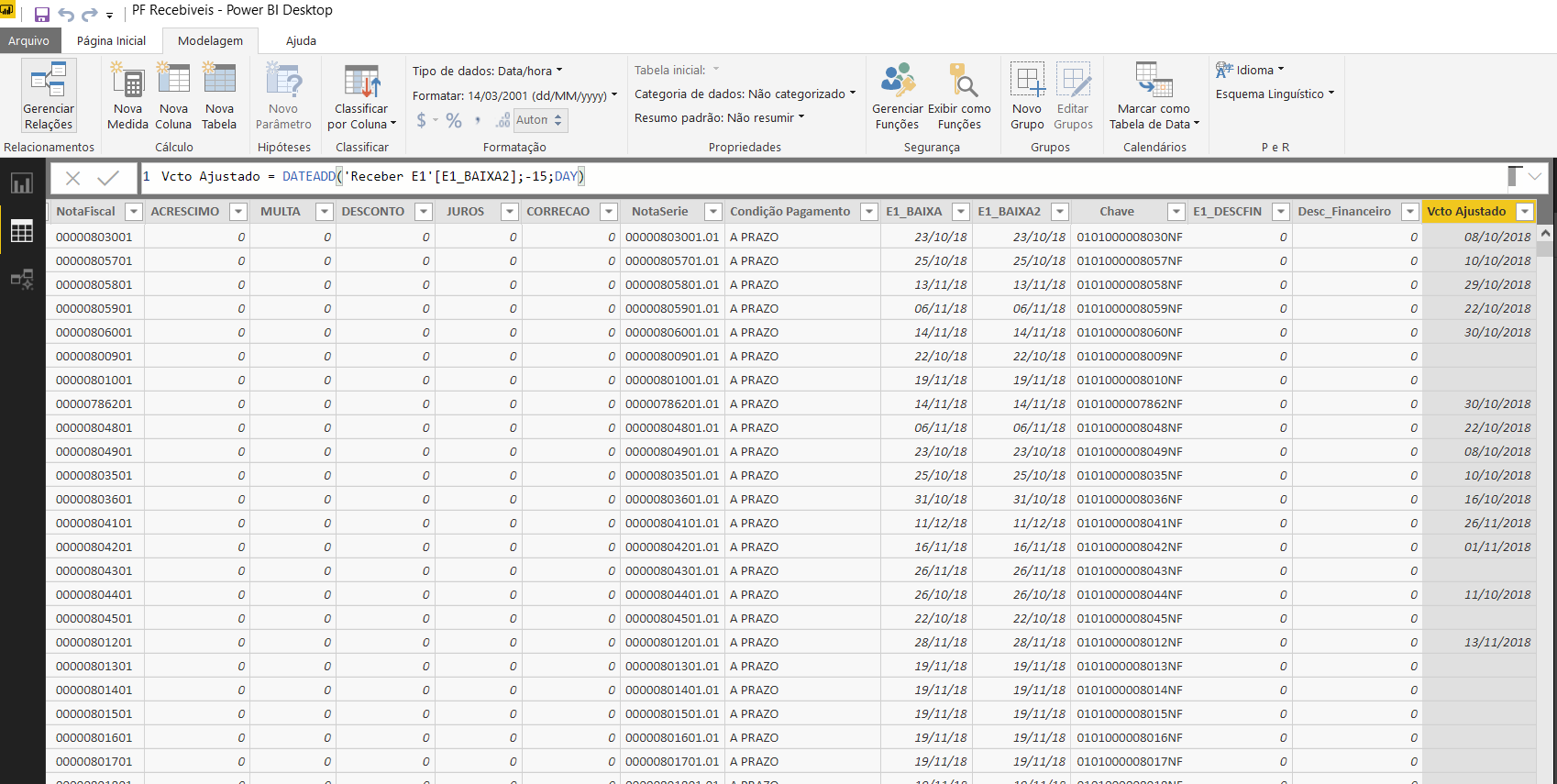Open Idioma dropdown
1557x784 pixels.
[1250, 70]
